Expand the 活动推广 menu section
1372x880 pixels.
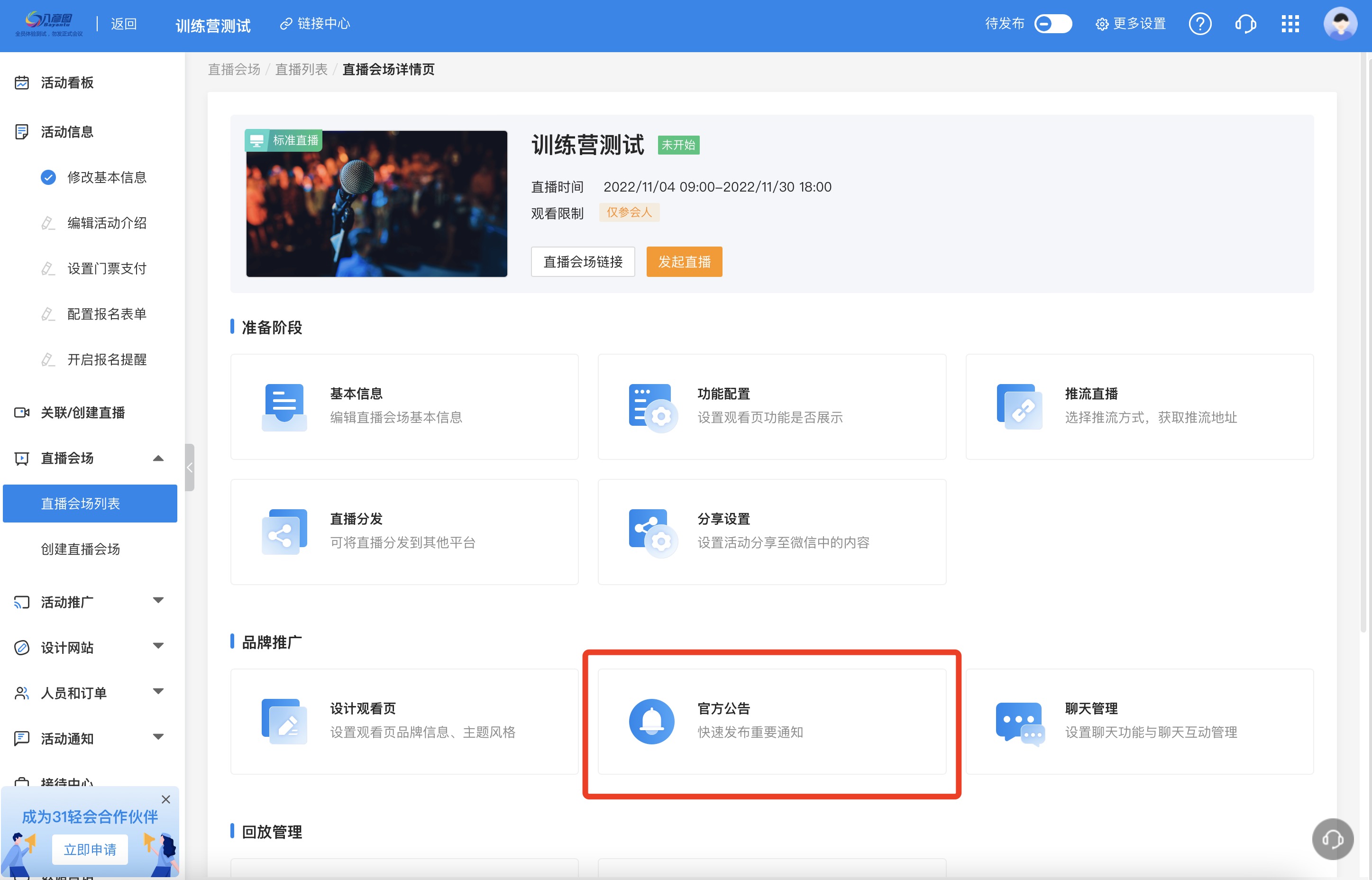click(x=158, y=601)
